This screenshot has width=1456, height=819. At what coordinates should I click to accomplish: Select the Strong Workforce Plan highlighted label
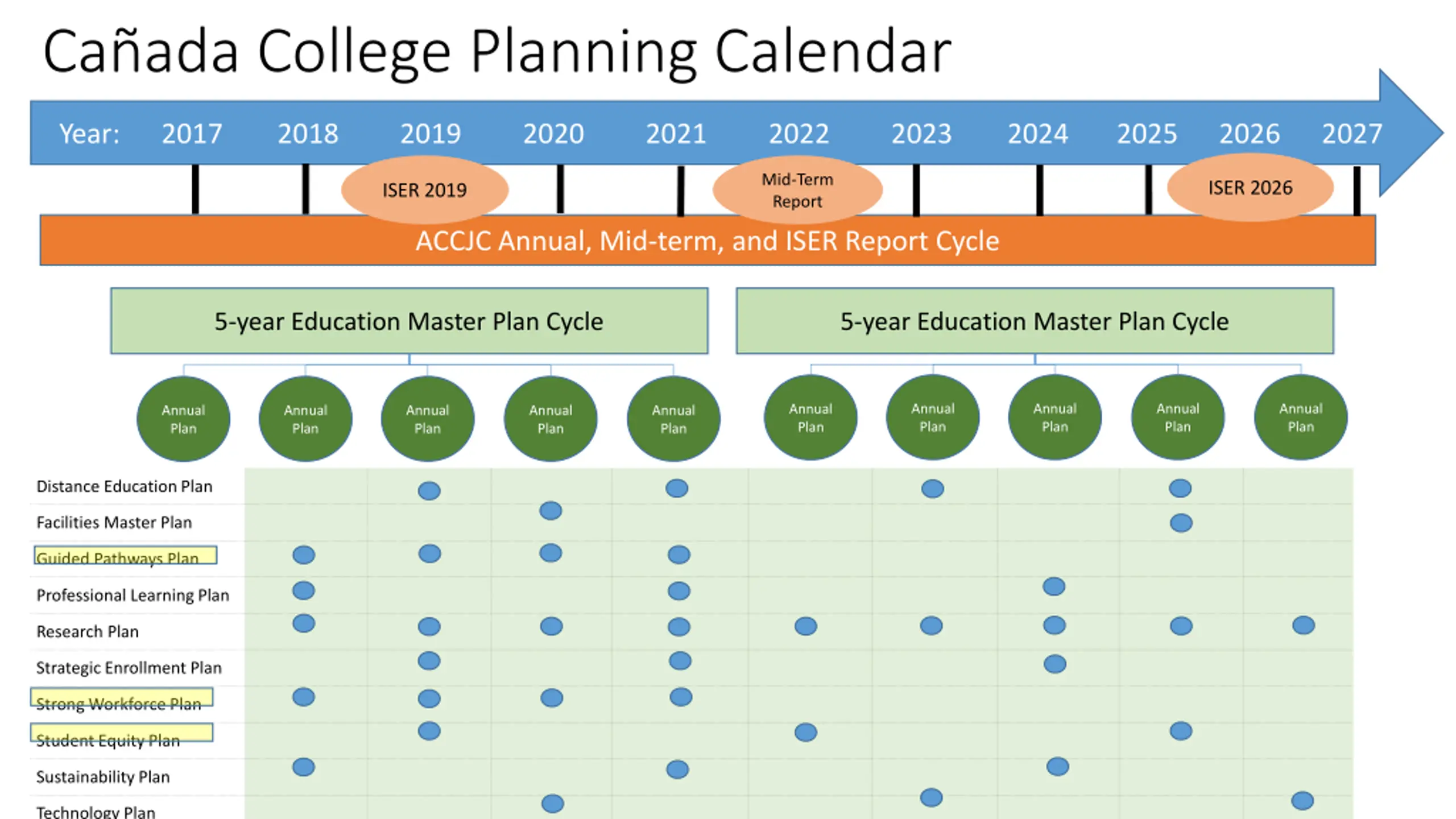point(122,698)
